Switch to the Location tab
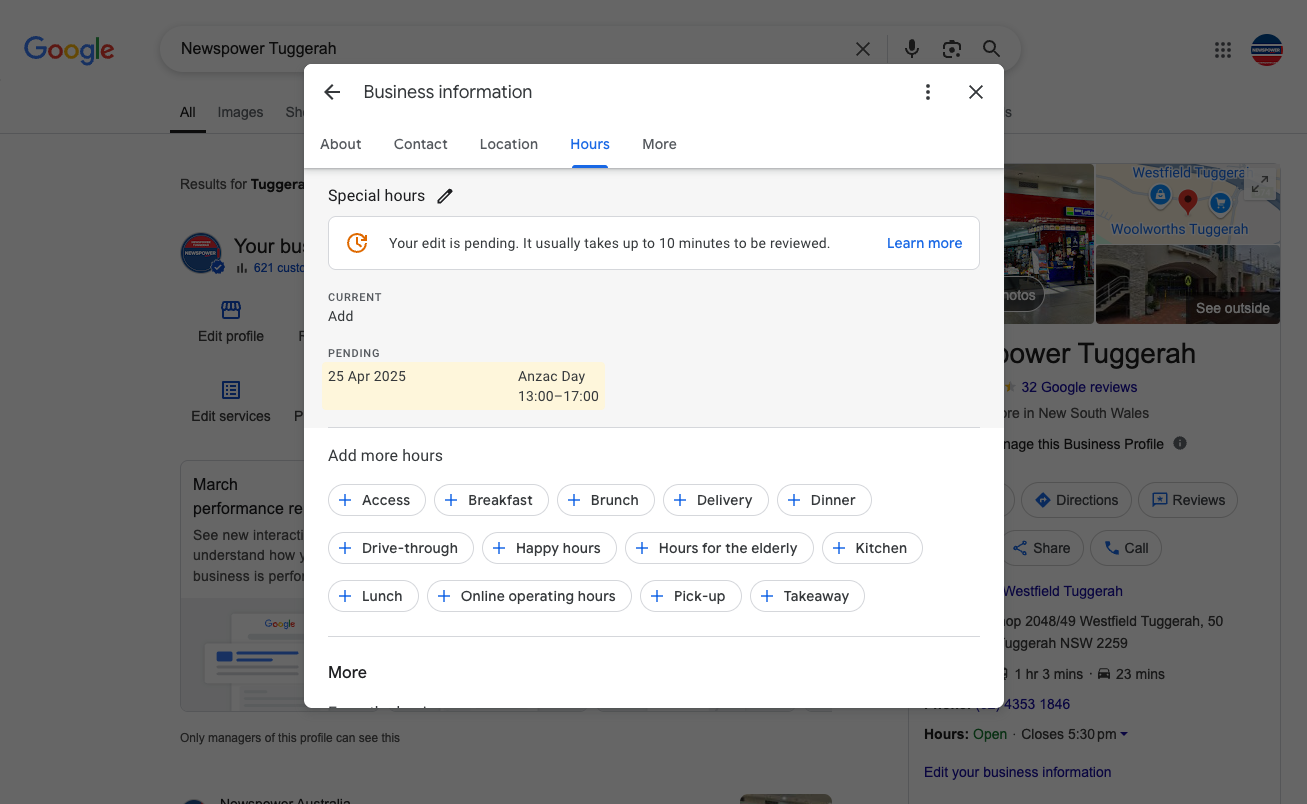The height and width of the screenshot is (804, 1307). tap(509, 144)
